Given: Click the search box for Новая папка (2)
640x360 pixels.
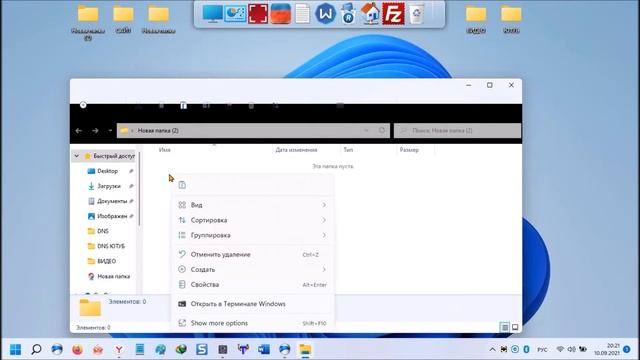Looking at the screenshot, I should point(457,131).
